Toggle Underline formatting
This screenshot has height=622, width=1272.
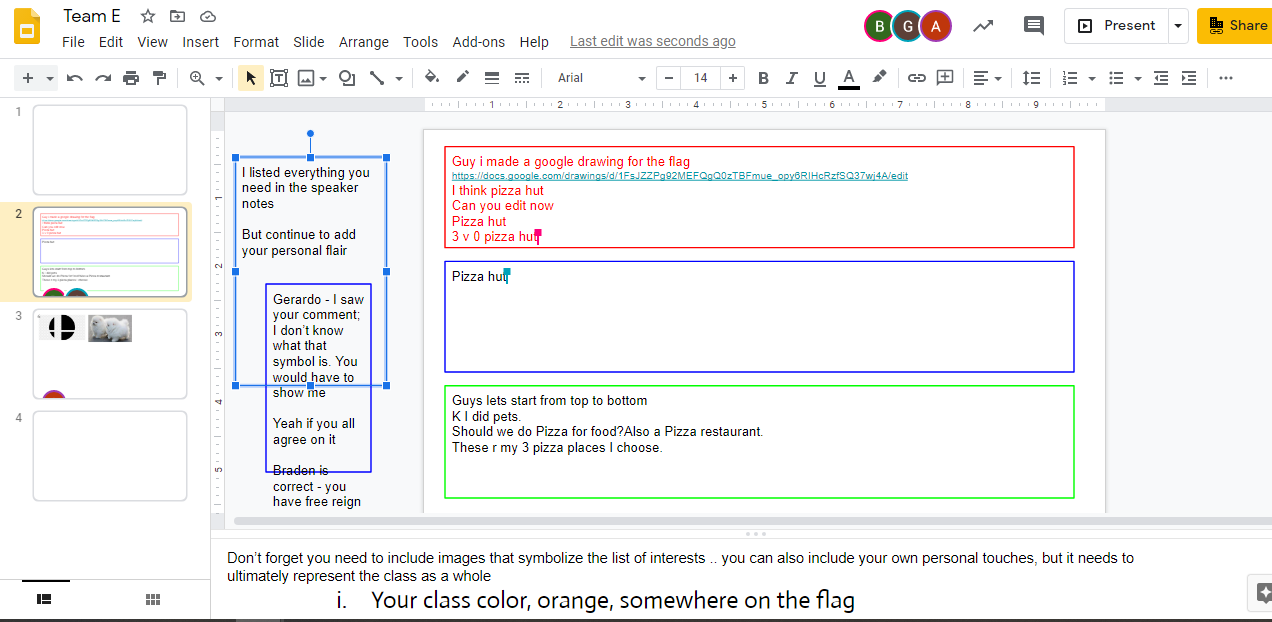tap(820, 78)
